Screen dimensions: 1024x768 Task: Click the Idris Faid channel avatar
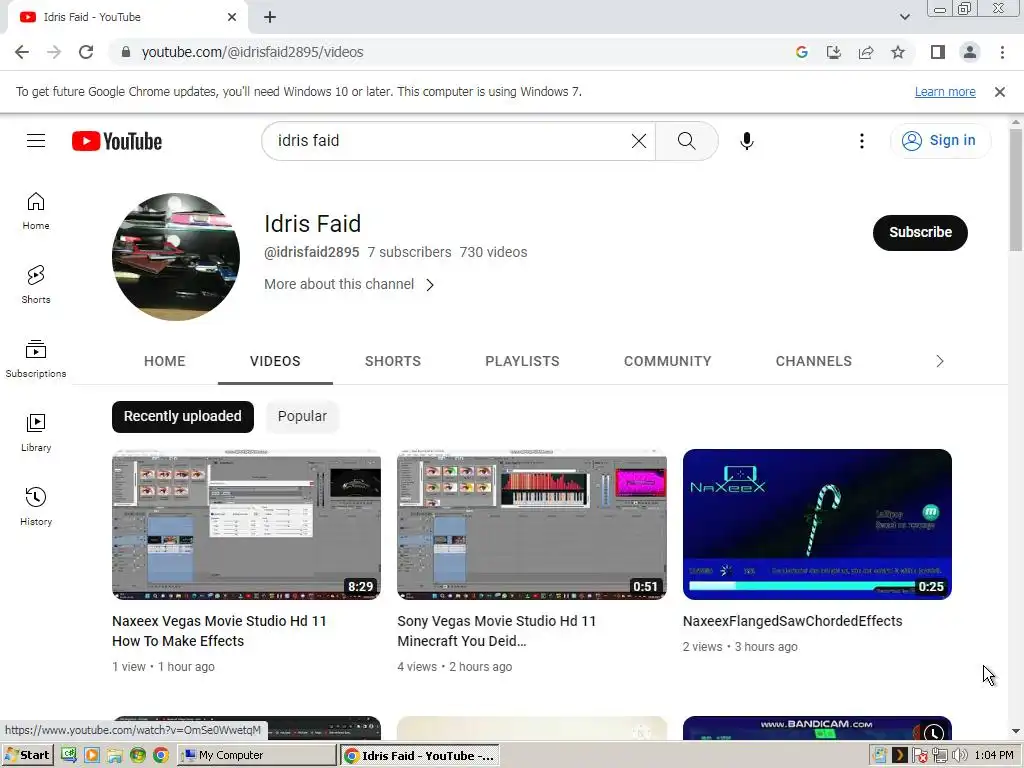tap(176, 257)
